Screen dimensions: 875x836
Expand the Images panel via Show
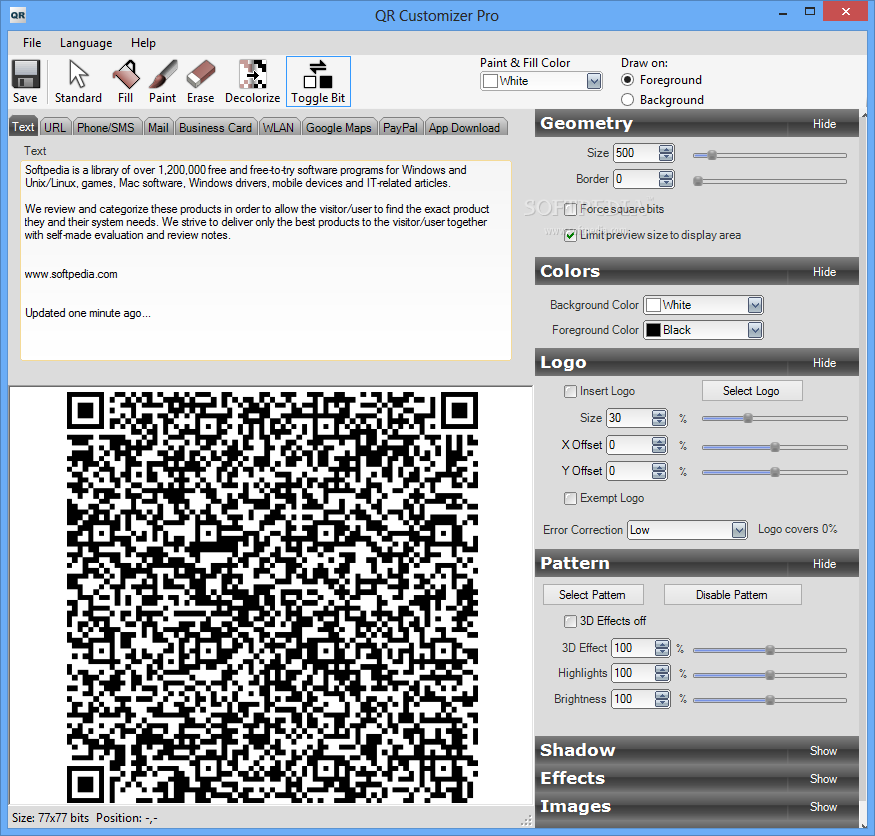[824, 807]
